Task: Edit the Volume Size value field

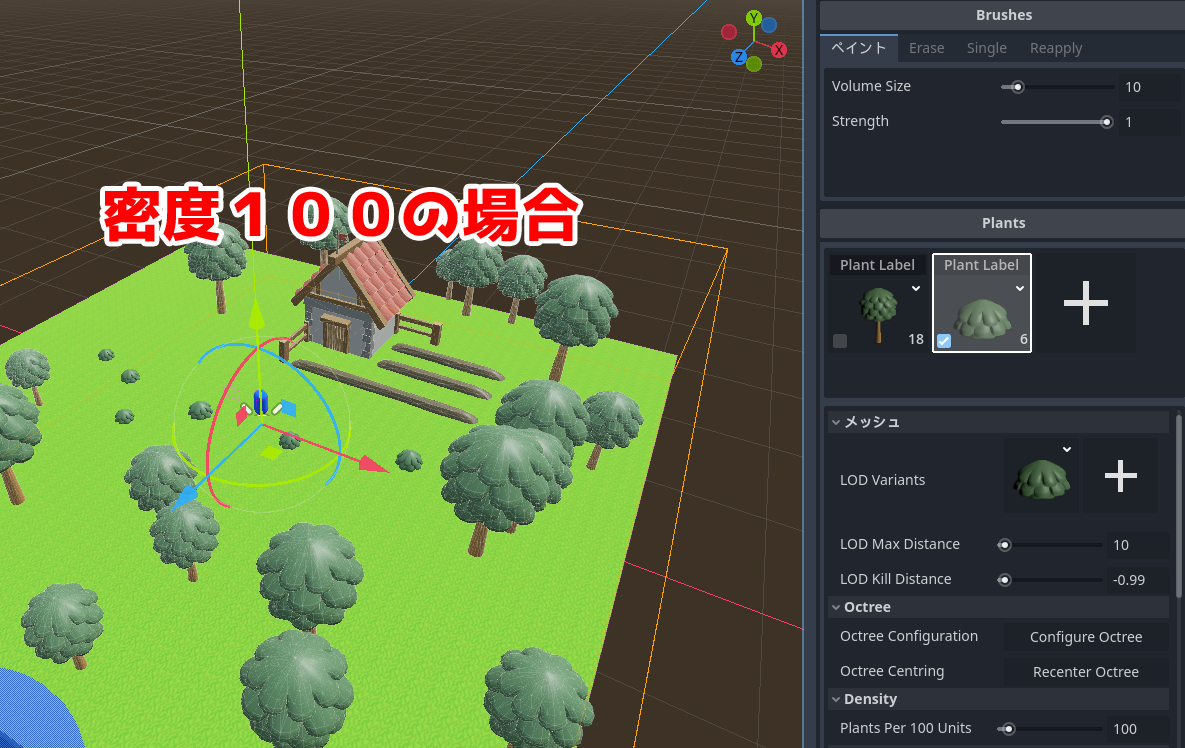Action: coord(1149,87)
